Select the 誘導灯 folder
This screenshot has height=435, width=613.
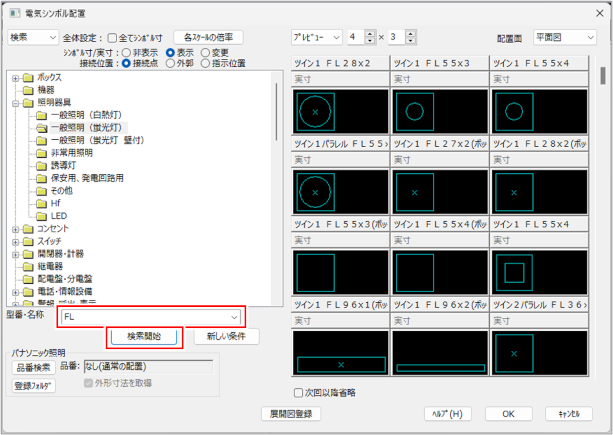click(64, 165)
